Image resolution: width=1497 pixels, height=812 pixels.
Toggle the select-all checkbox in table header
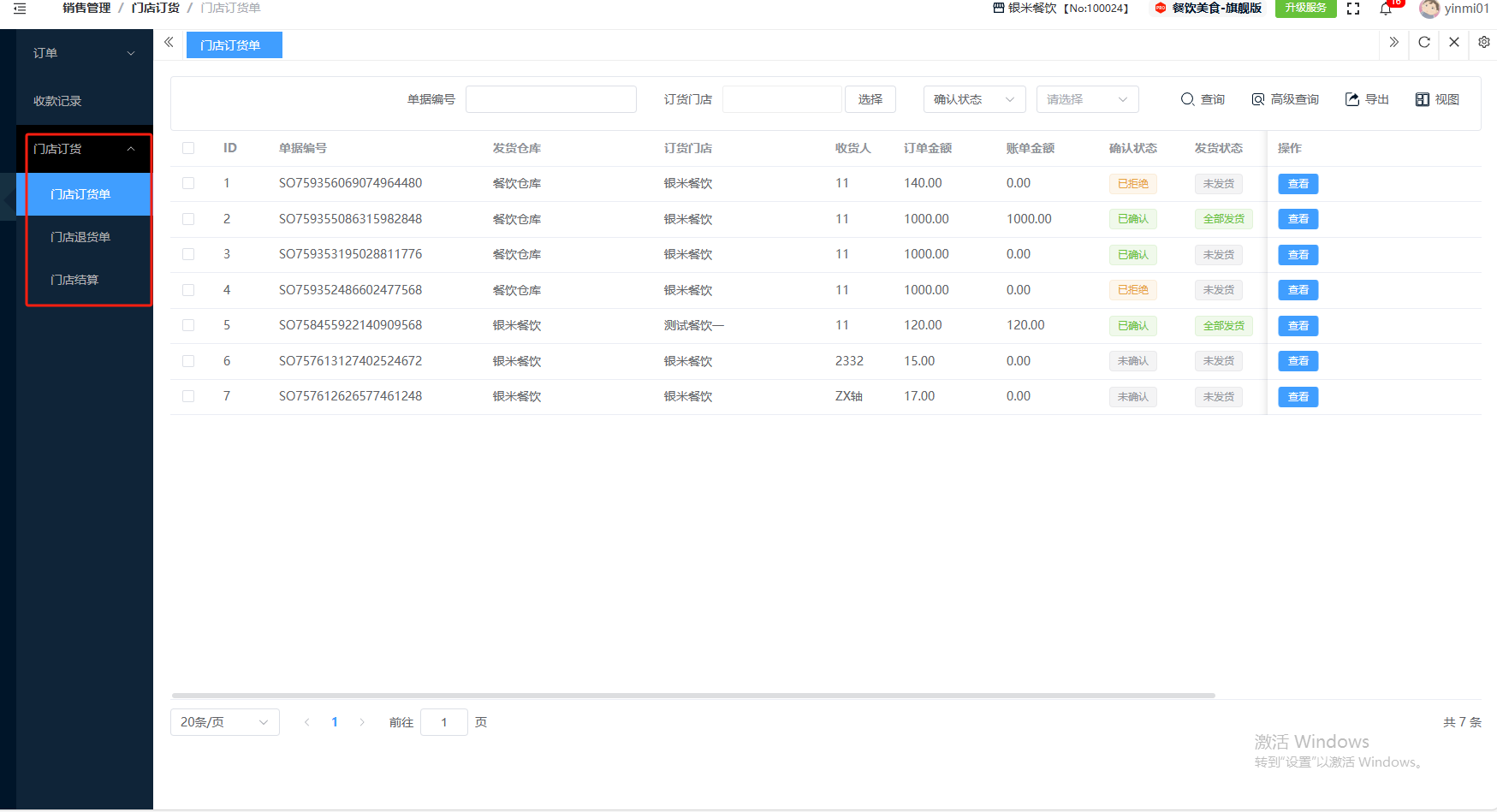tap(188, 148)
